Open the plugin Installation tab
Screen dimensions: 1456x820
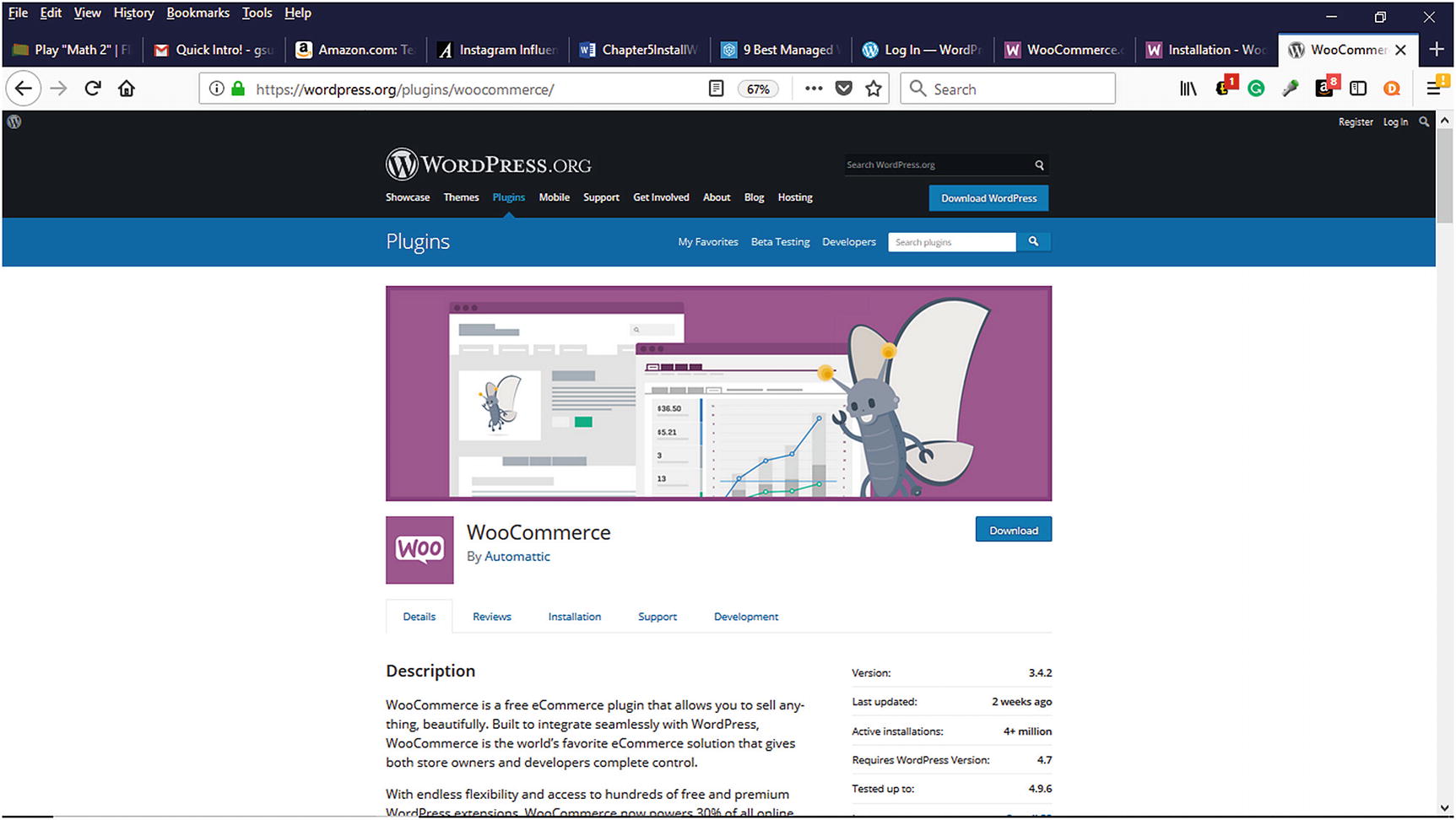(x=575, y=617)
